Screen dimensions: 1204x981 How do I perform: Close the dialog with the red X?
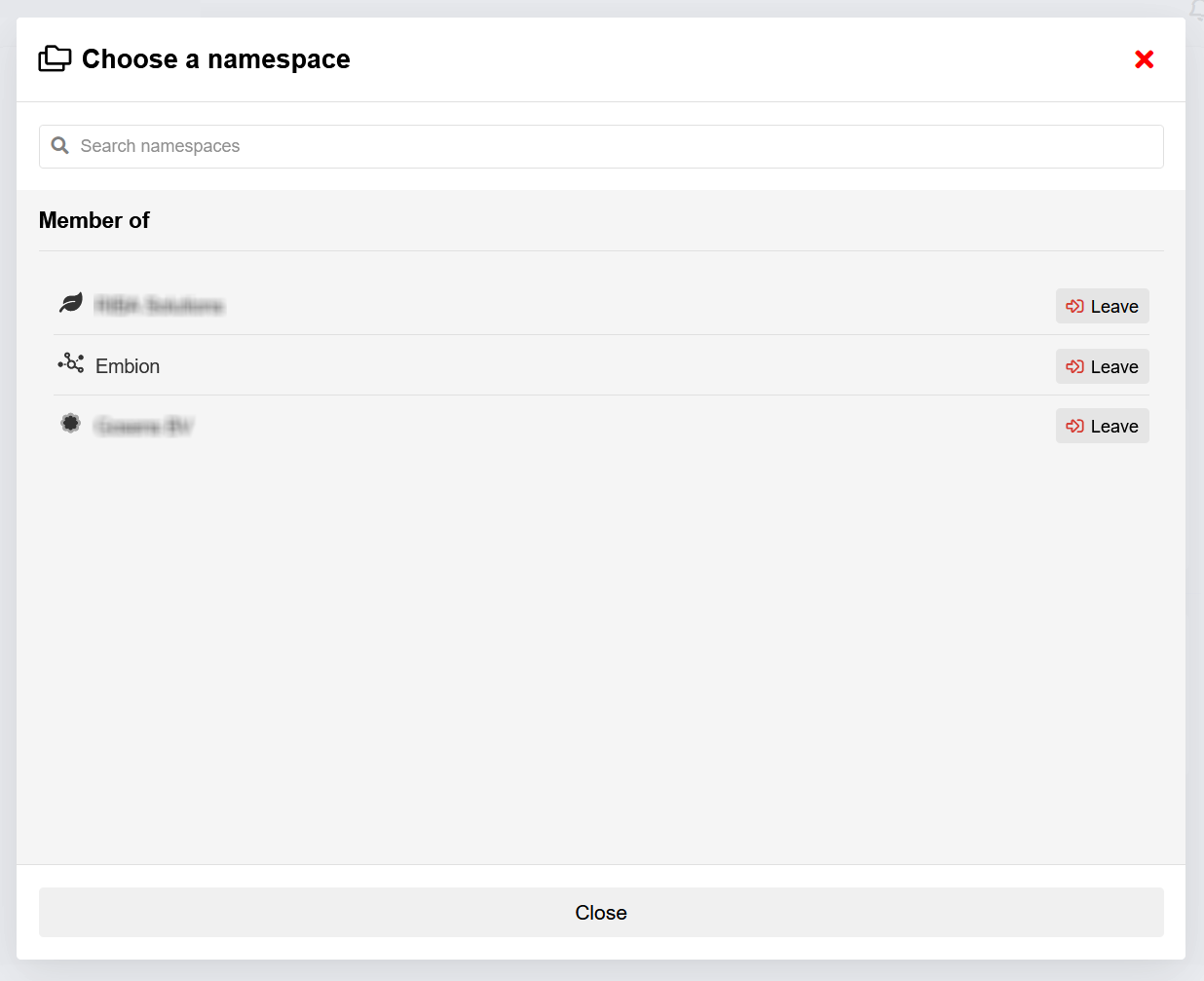pyautogui.click(x=1145, y=59)
